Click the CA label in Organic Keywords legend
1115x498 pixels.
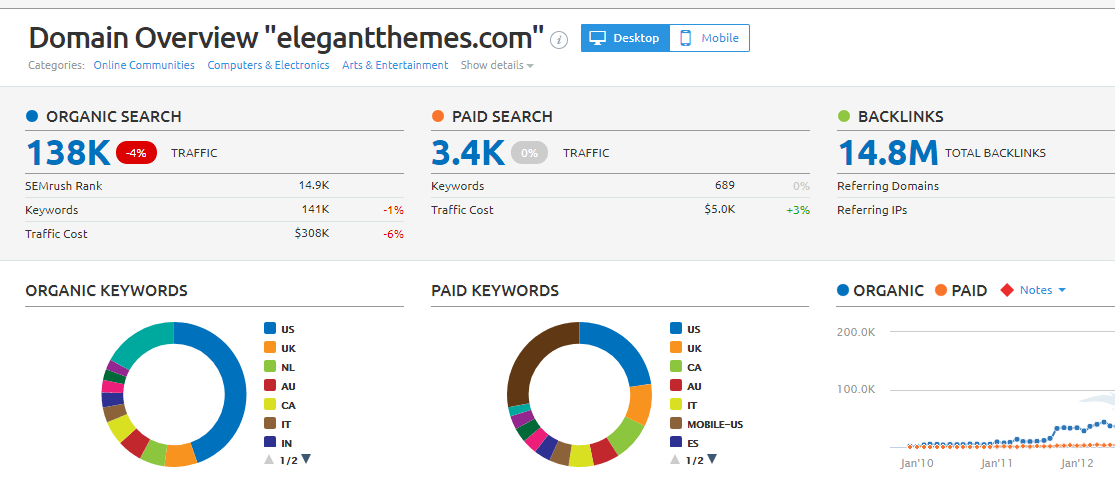click(x=288, y=406)
